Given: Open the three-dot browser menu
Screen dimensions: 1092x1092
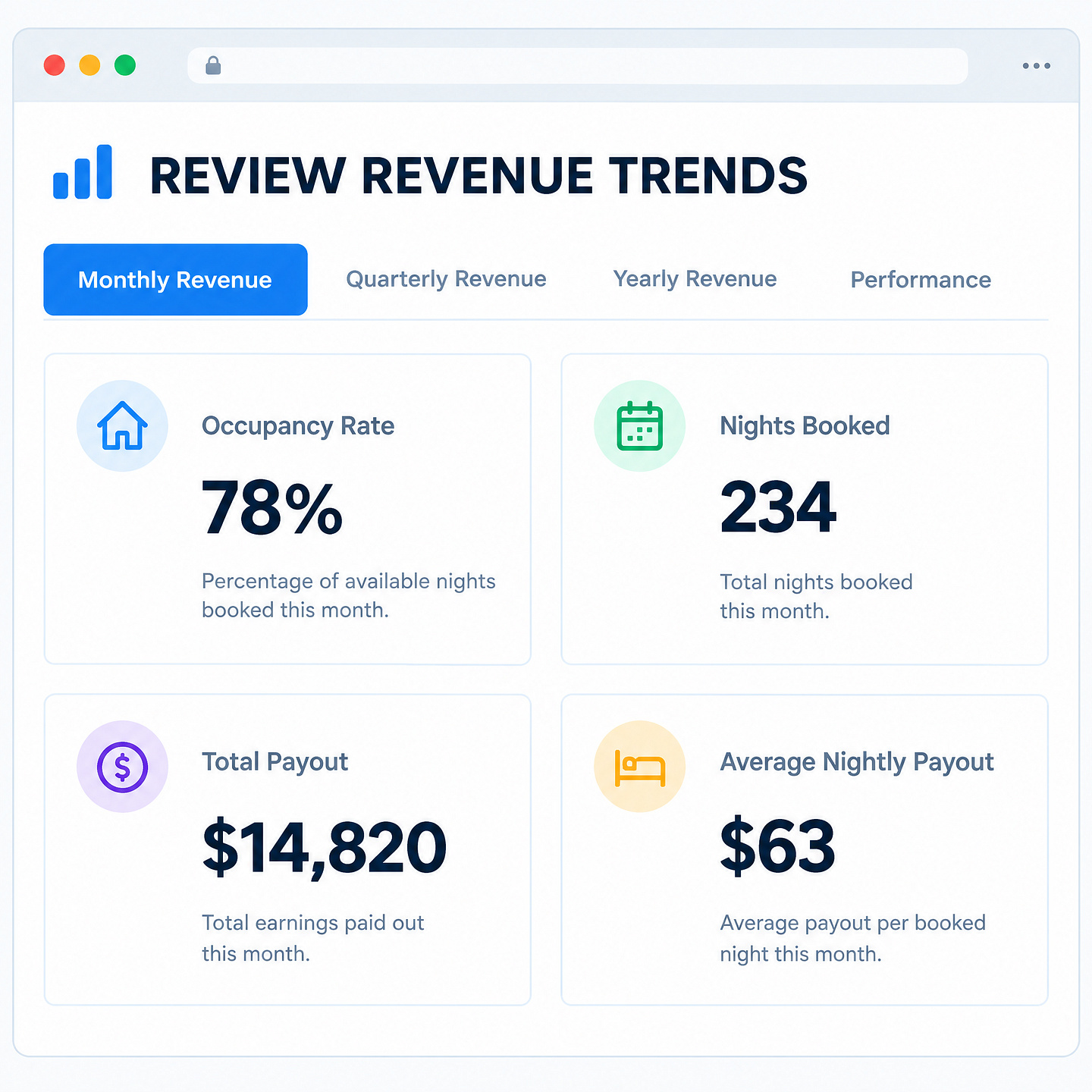Looking at the screenshot, I should [1036, 66].
